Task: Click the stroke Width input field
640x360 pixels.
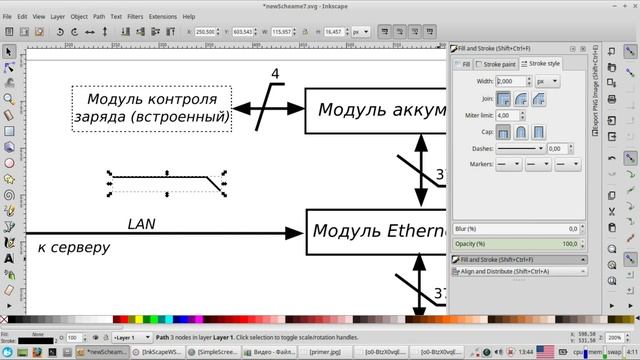Action: (x=510, y=81)
